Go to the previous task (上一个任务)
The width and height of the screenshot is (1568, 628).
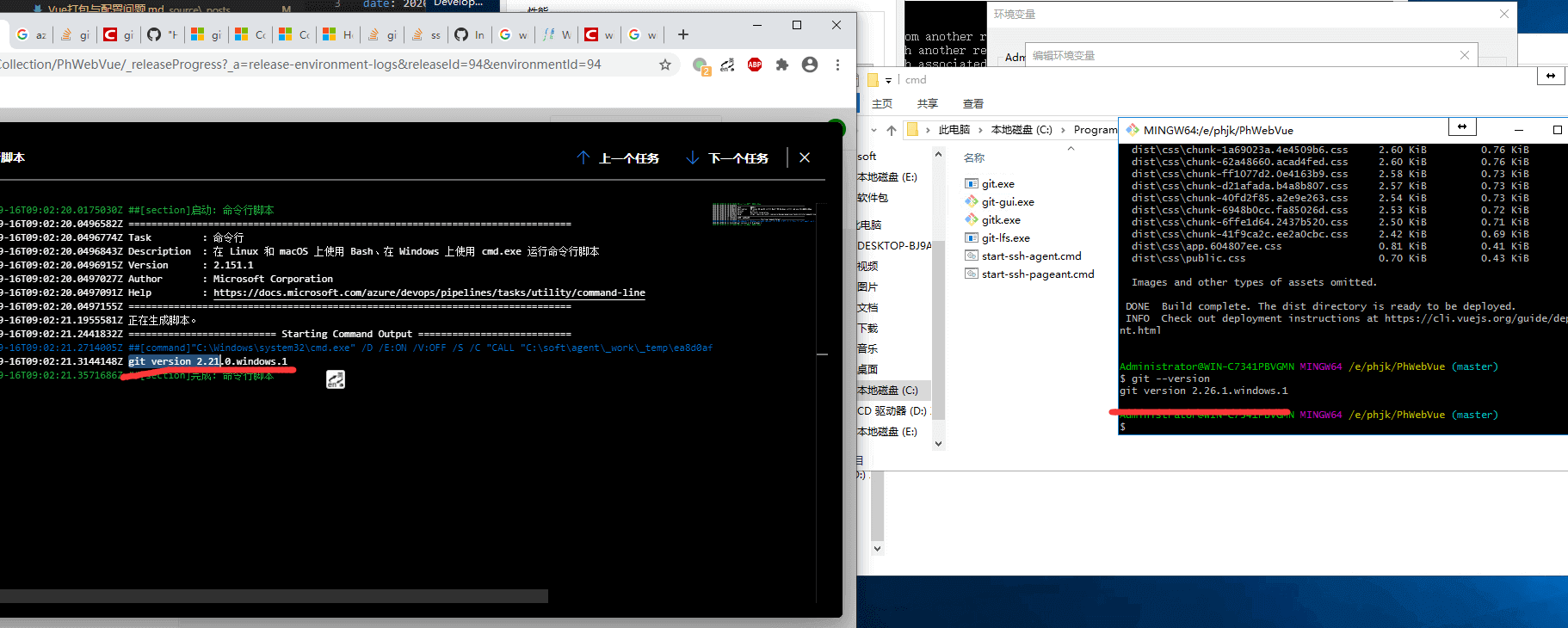[619, 158]
